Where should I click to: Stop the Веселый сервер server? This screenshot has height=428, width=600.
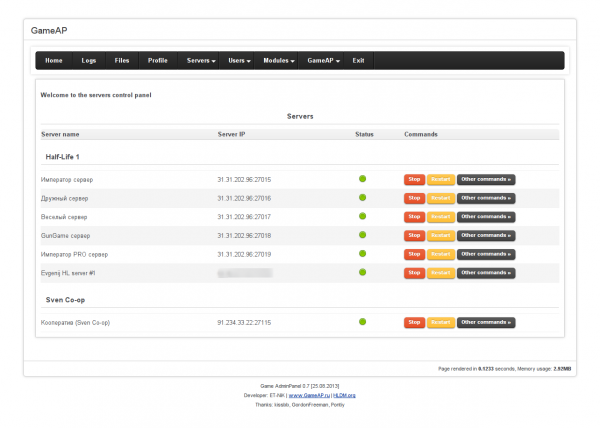[x=414, y=217]
